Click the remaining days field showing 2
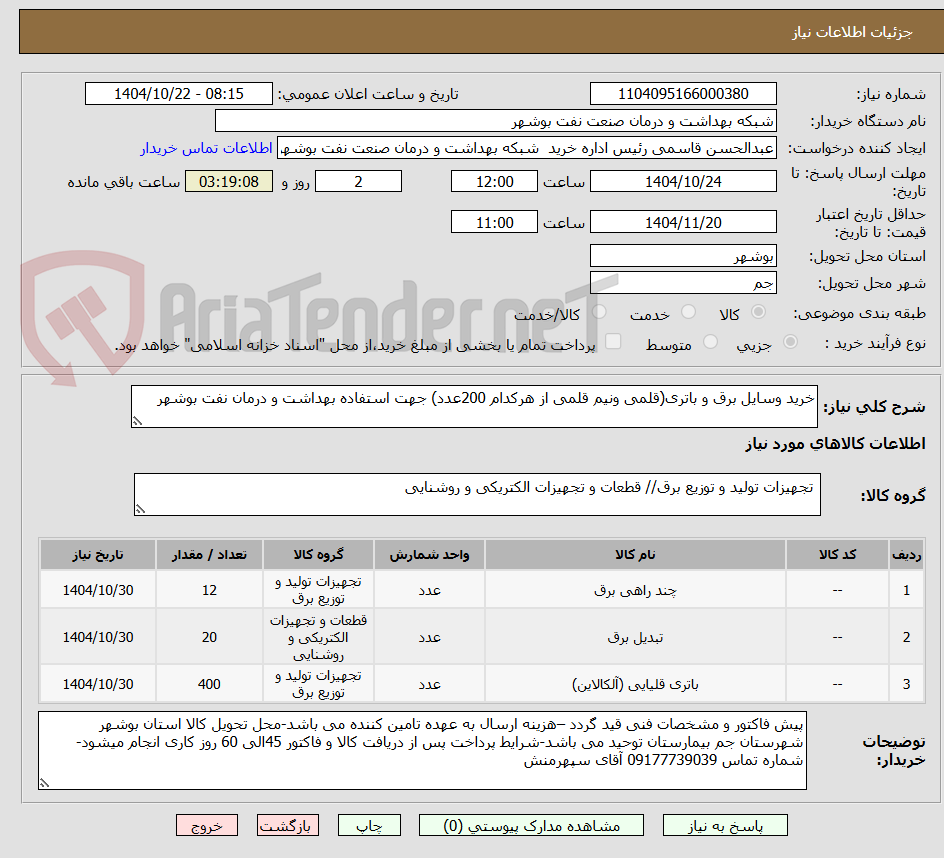 [358, 181]
